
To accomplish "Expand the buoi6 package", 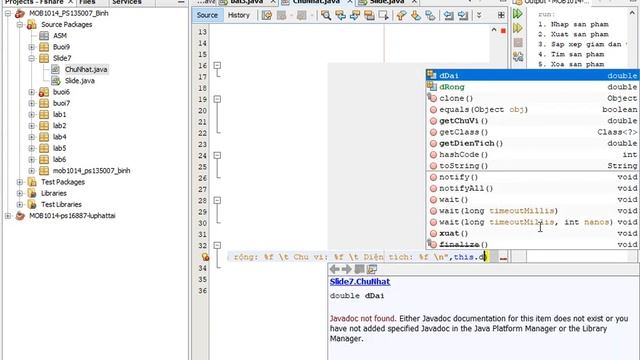I will pos(31,92).
